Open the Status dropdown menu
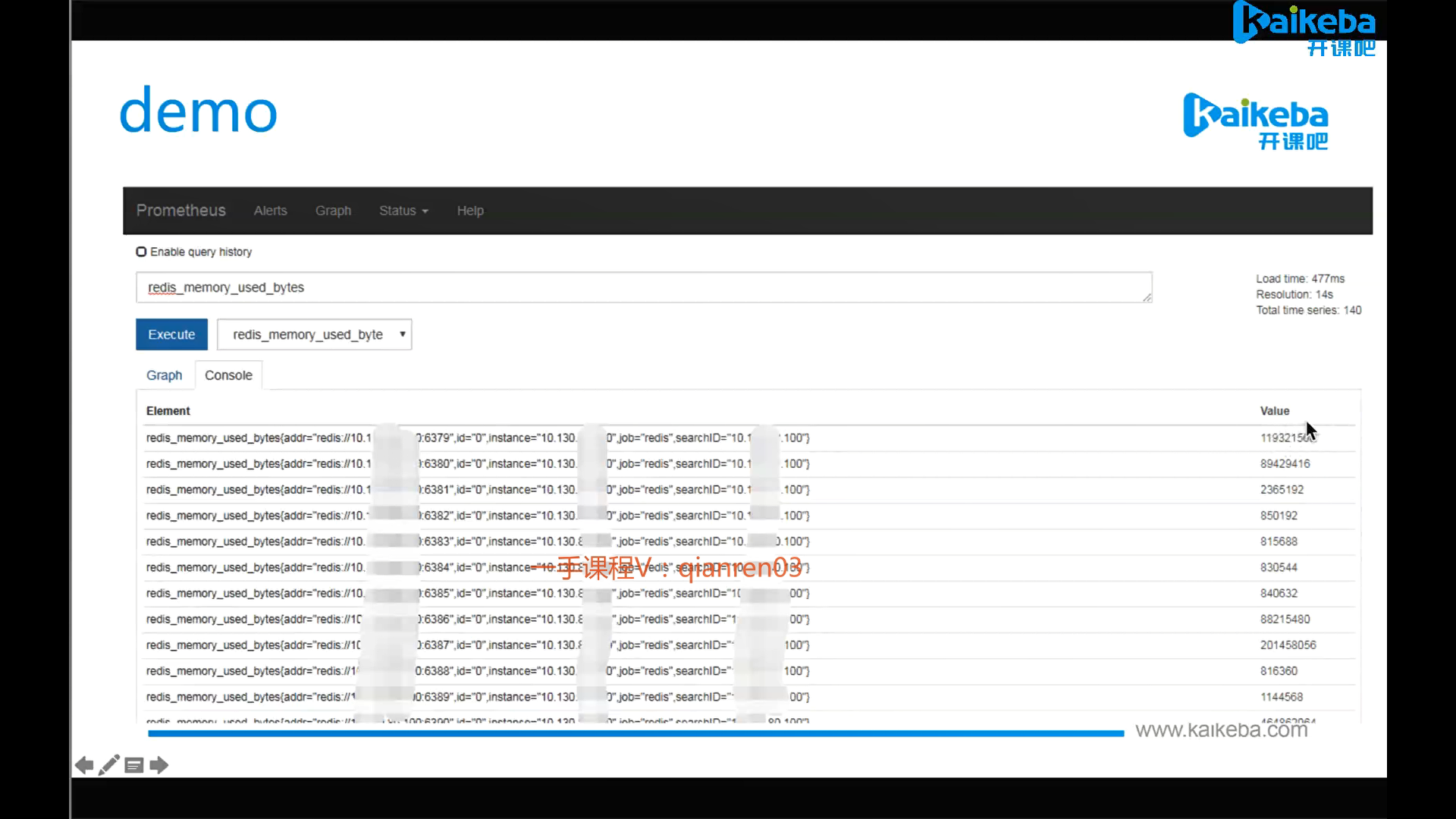Screen dimensions: 1456x819 click(403, 211)
